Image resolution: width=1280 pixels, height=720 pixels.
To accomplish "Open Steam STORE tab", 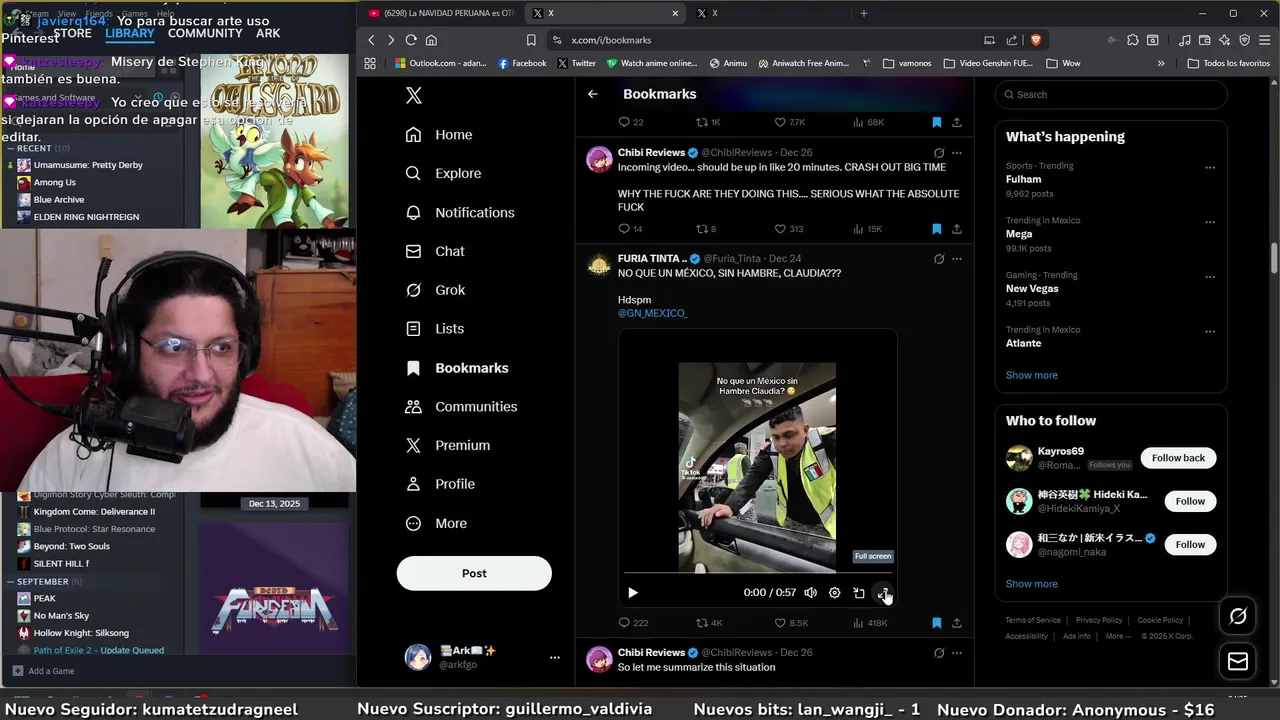I will click(x=72, y=33).
